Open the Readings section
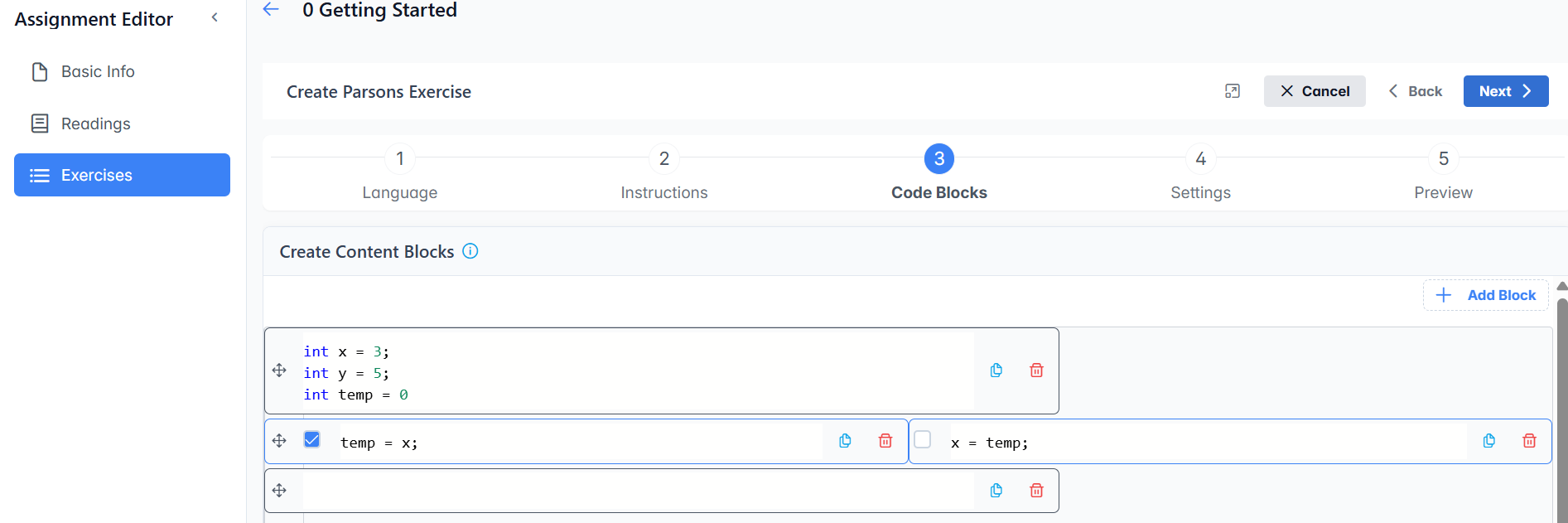This screenshot has width=1568, height=523. [x=95, y=123]
